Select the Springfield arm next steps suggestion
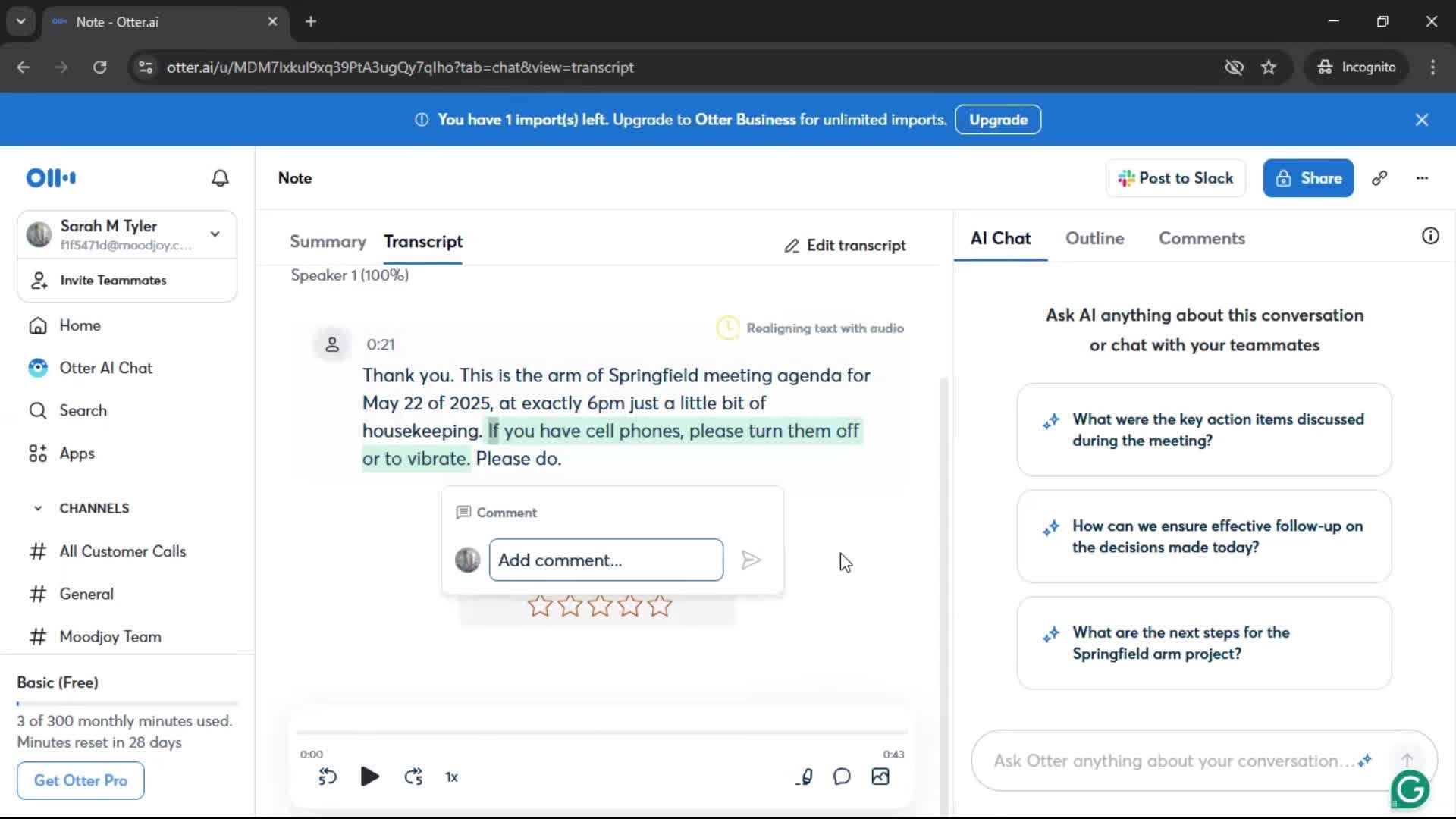 [1204, 643]
